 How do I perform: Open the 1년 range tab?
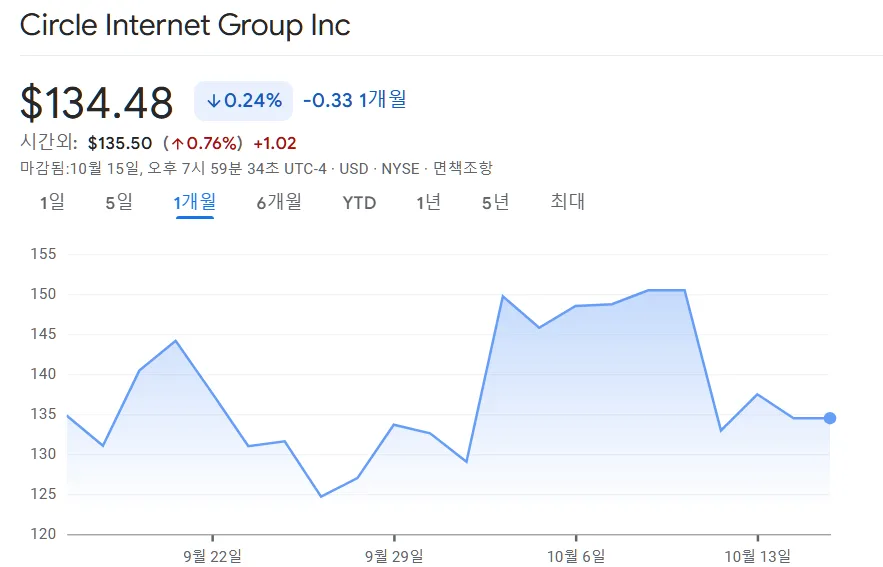(x=428, y=203)
